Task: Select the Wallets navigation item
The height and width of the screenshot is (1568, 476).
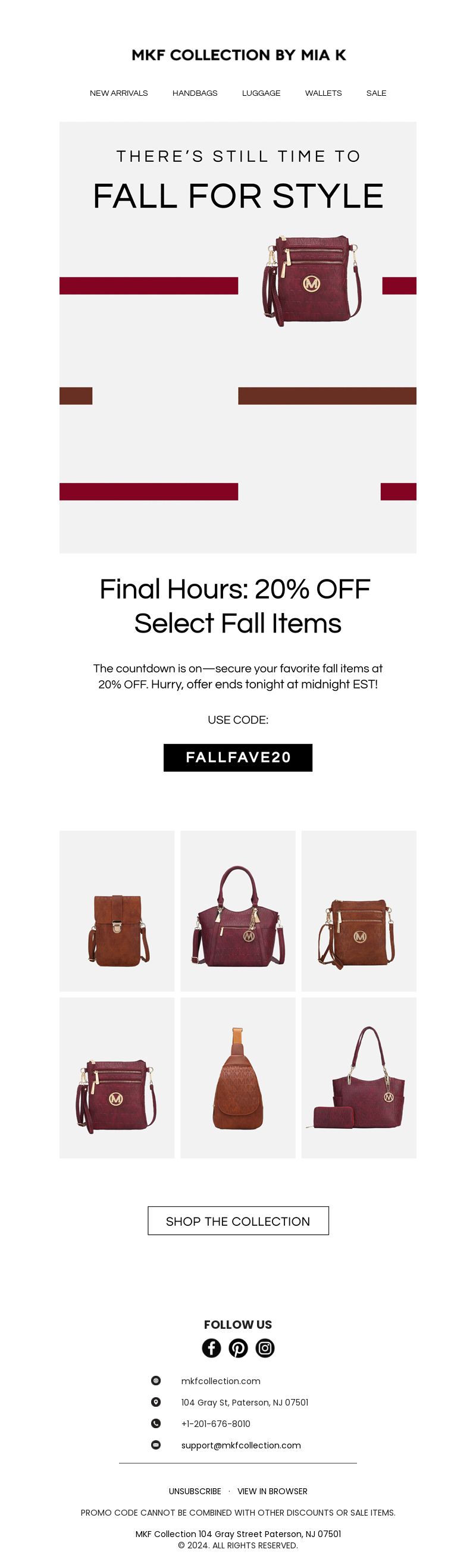Action: click(x=323, y=93)
